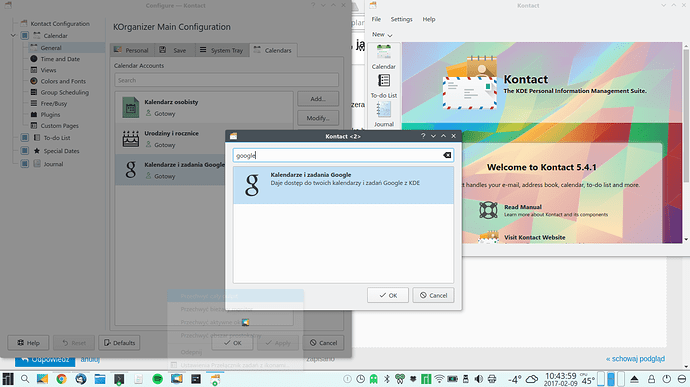Open the Help menu in Kontact
The image size is (690, 387).
(429, 19)
